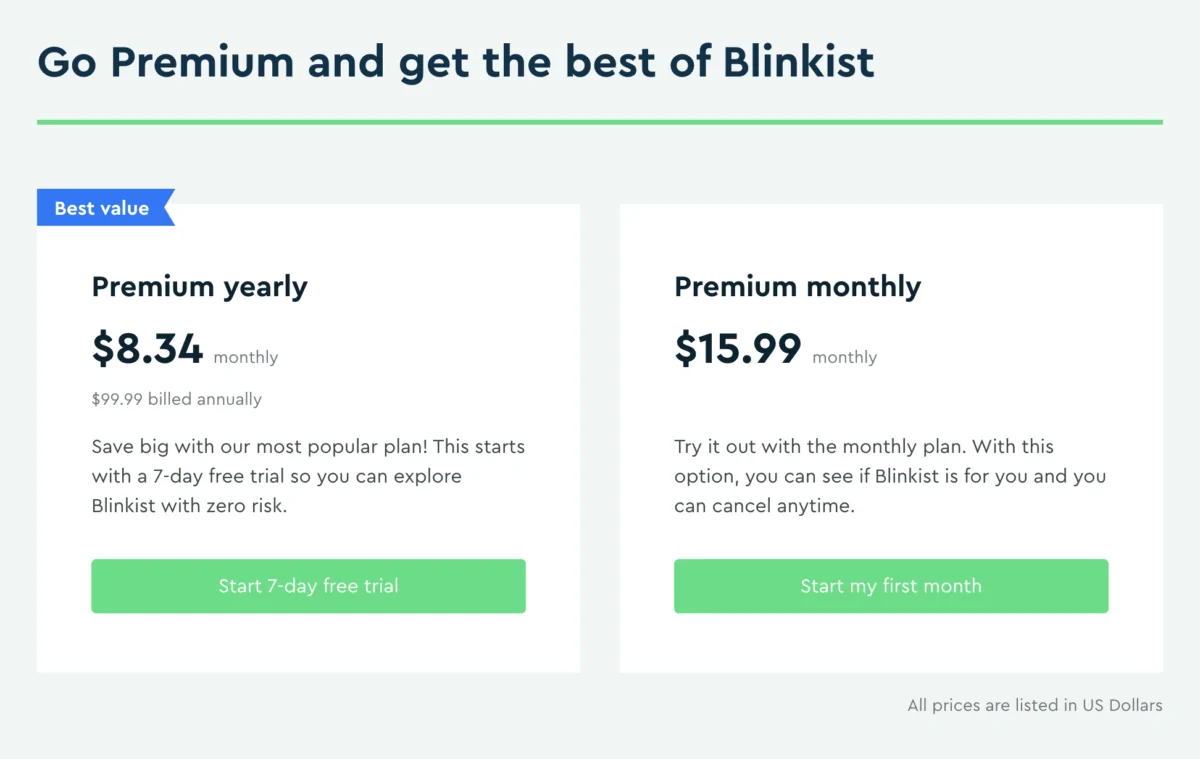1200x759 pixels.
Task: Click the monthly plan description text
Action: pos(889,476)
